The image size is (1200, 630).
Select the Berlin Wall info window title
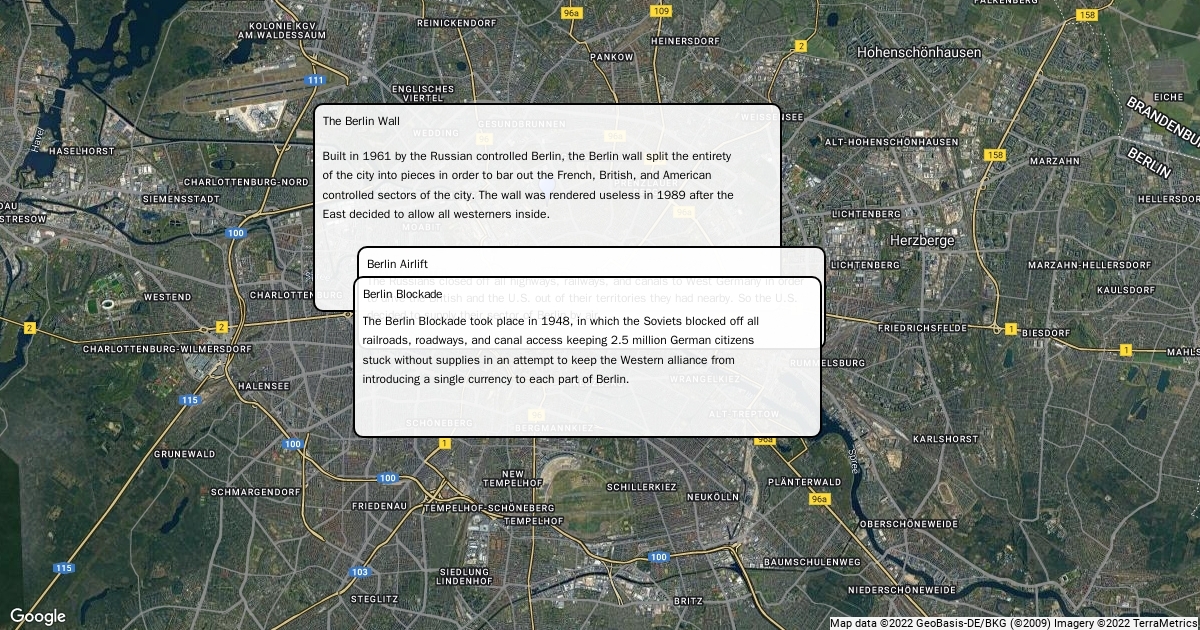(361, 121)
